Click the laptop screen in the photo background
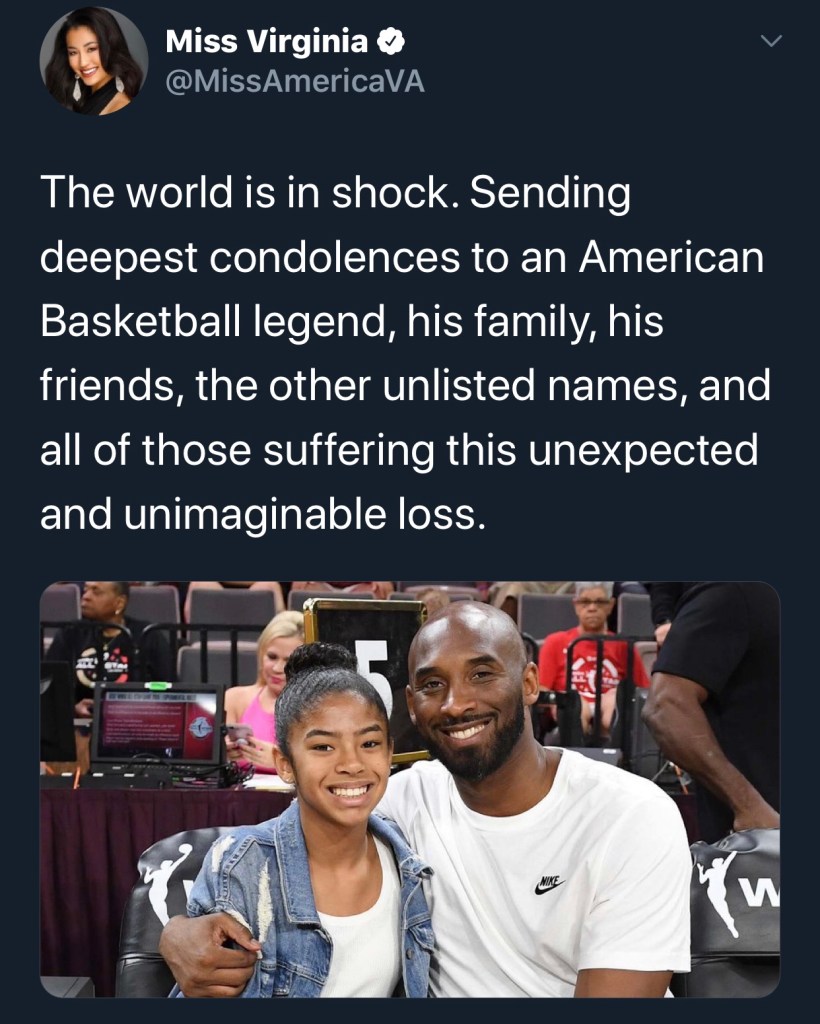 click(156, 723)
